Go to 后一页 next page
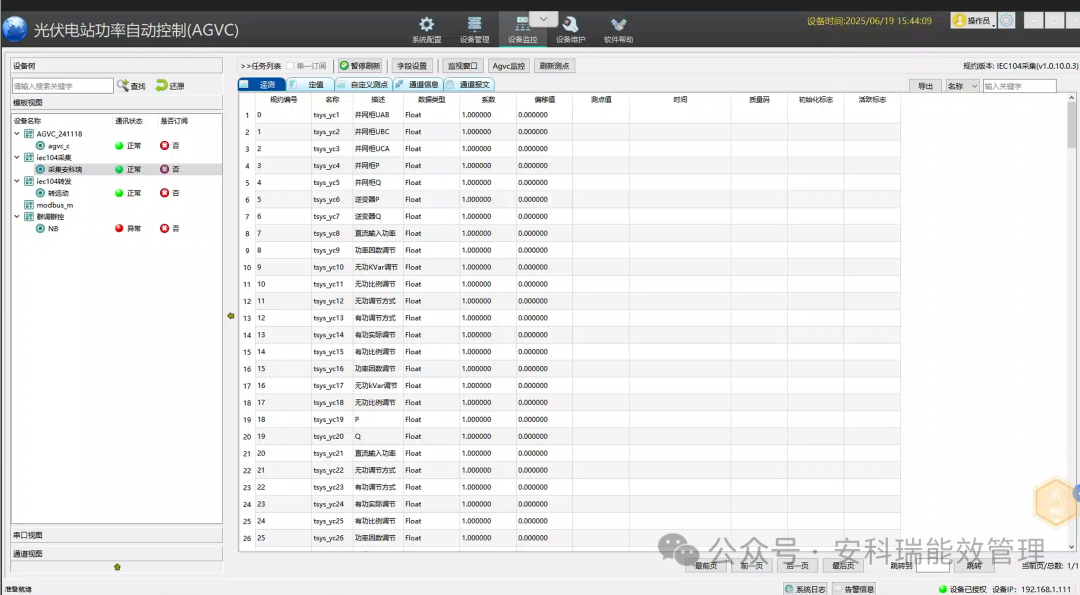1080x595 pixels. 797,565
